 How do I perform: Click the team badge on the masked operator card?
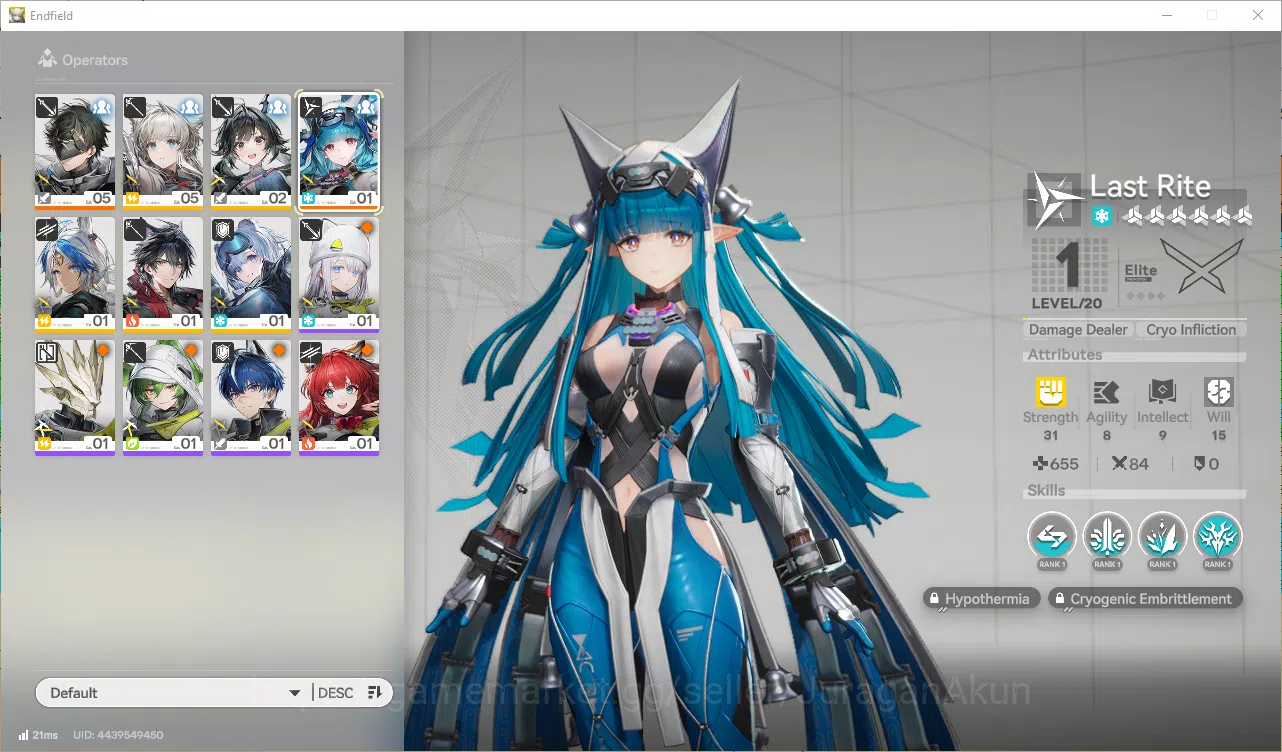click(102, 106)
